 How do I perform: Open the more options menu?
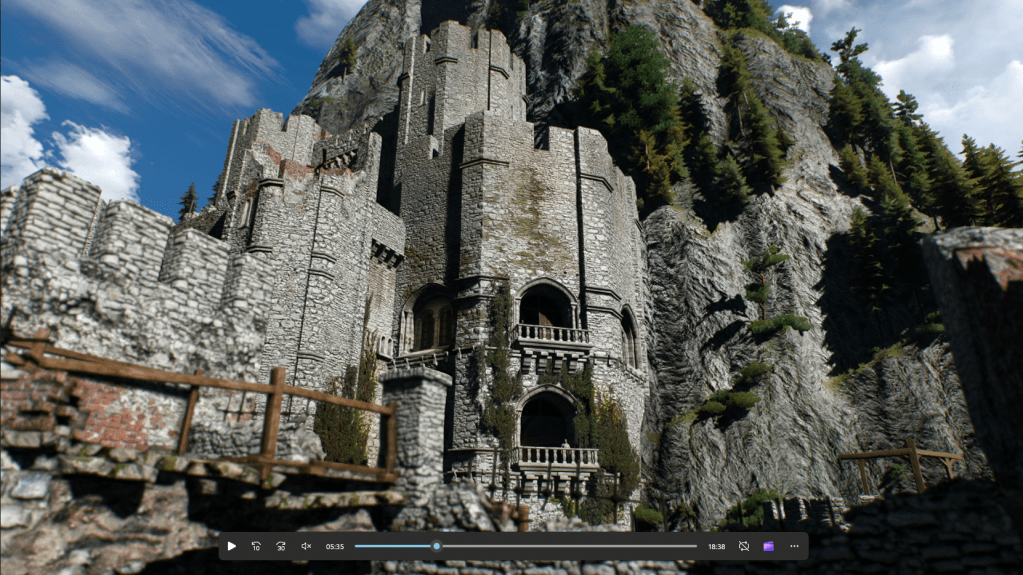[794, 546]
